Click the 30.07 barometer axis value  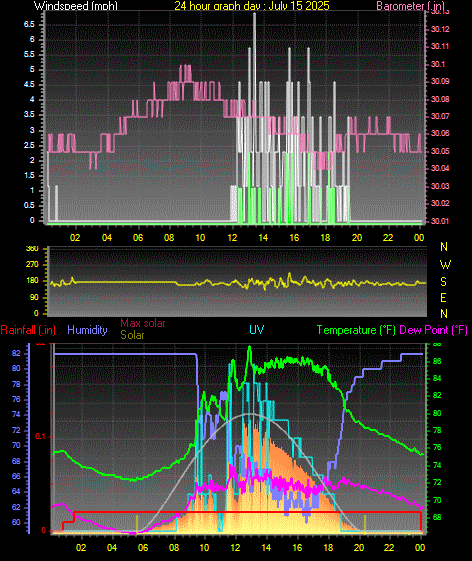click(440, 116)
